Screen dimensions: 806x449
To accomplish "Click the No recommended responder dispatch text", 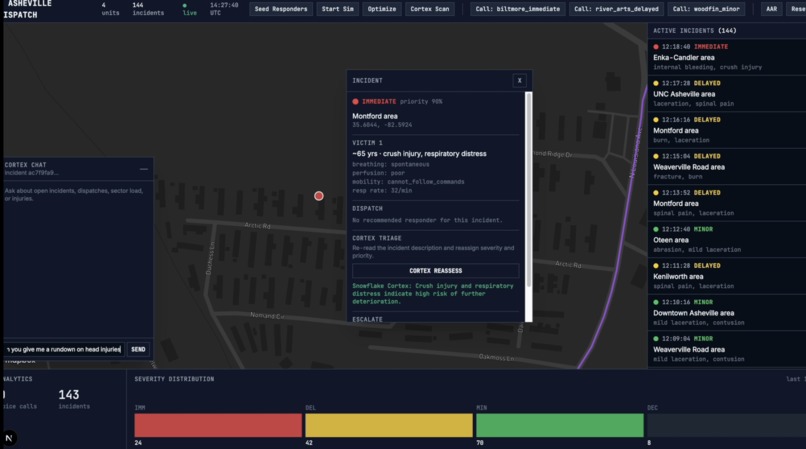I will click(427, 220).
